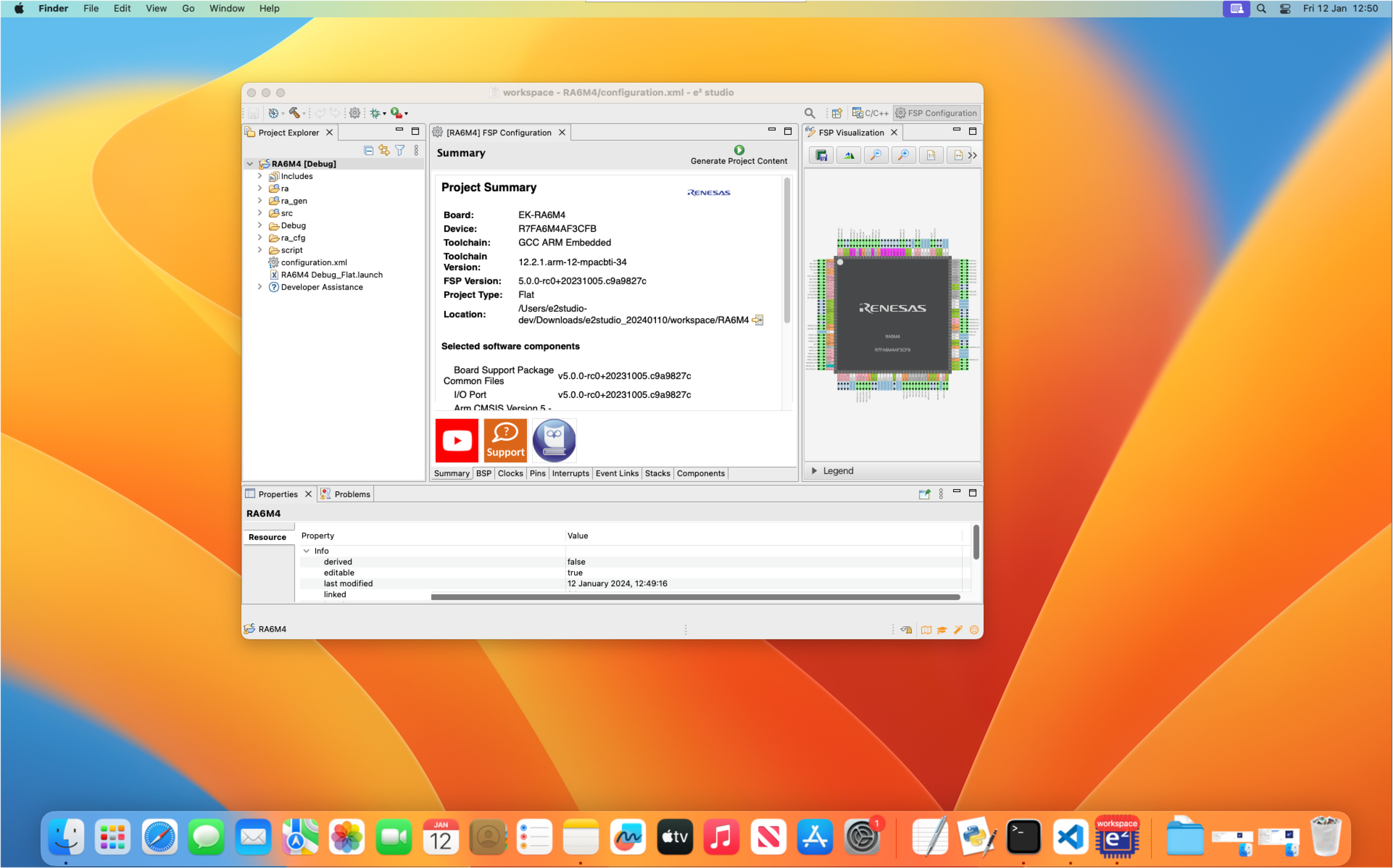The width and height of the screenshot is (1393, 868).
Task: Open Debug launch dropdown arrow
Action: coord(384,114)
